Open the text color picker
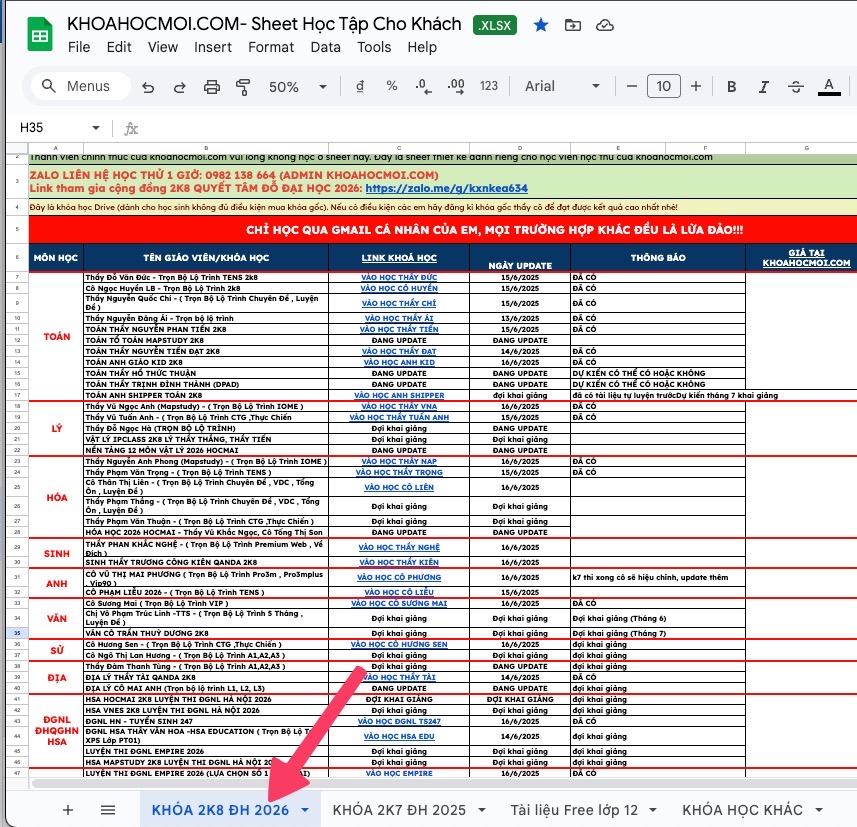 [829, 86]
